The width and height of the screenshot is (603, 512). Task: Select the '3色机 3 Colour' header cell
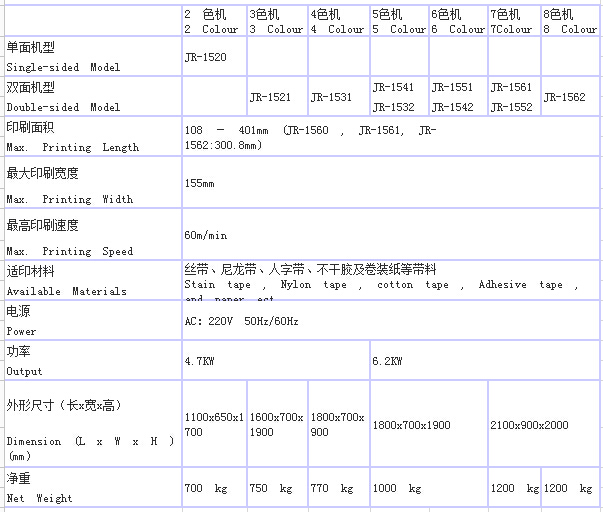click(277, 21)
